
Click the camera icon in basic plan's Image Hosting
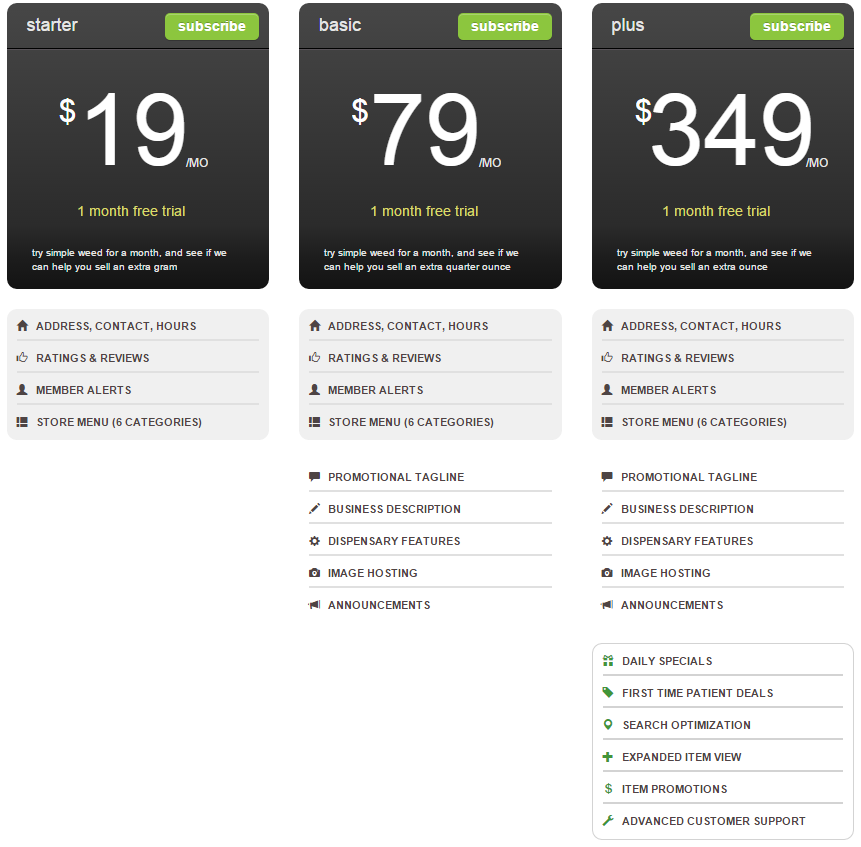pos(315,573)
